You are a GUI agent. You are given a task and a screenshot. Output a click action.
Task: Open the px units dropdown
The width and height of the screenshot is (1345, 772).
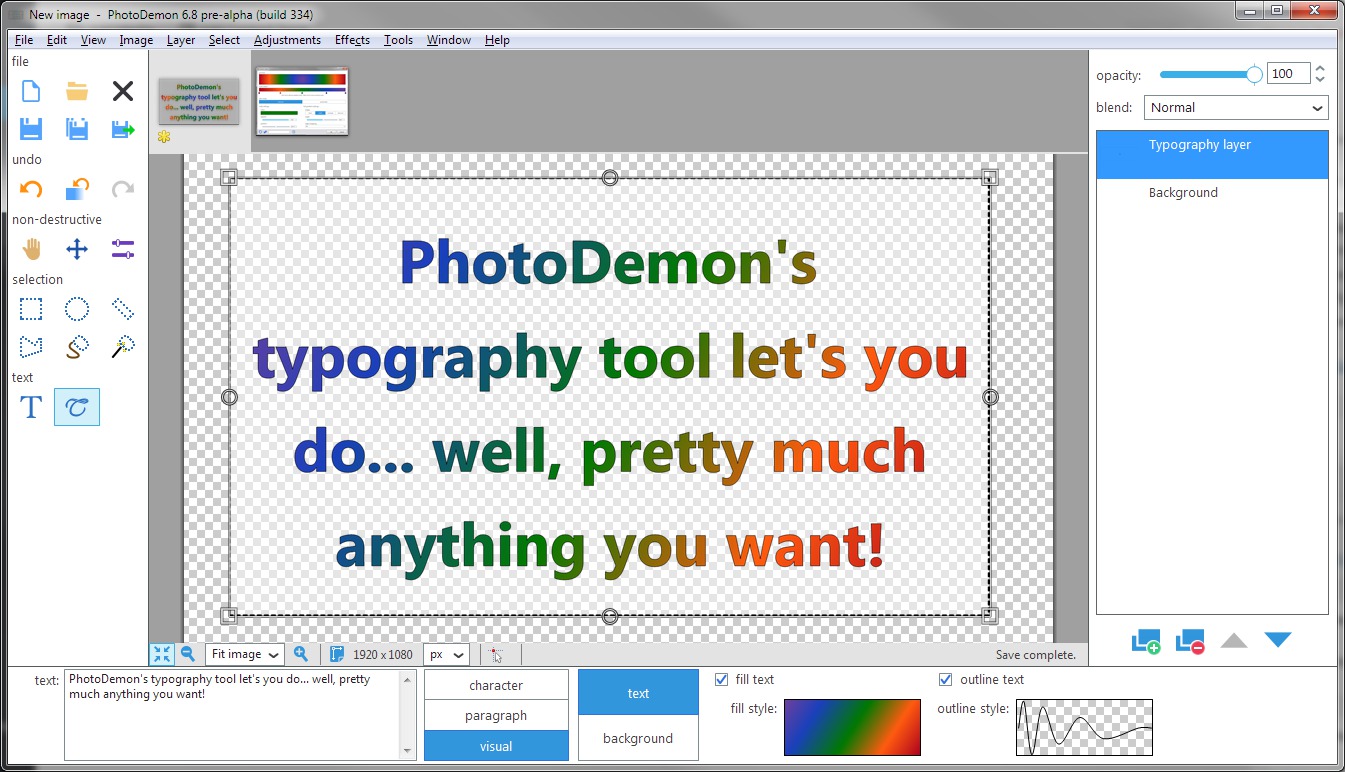pos(447,654)
